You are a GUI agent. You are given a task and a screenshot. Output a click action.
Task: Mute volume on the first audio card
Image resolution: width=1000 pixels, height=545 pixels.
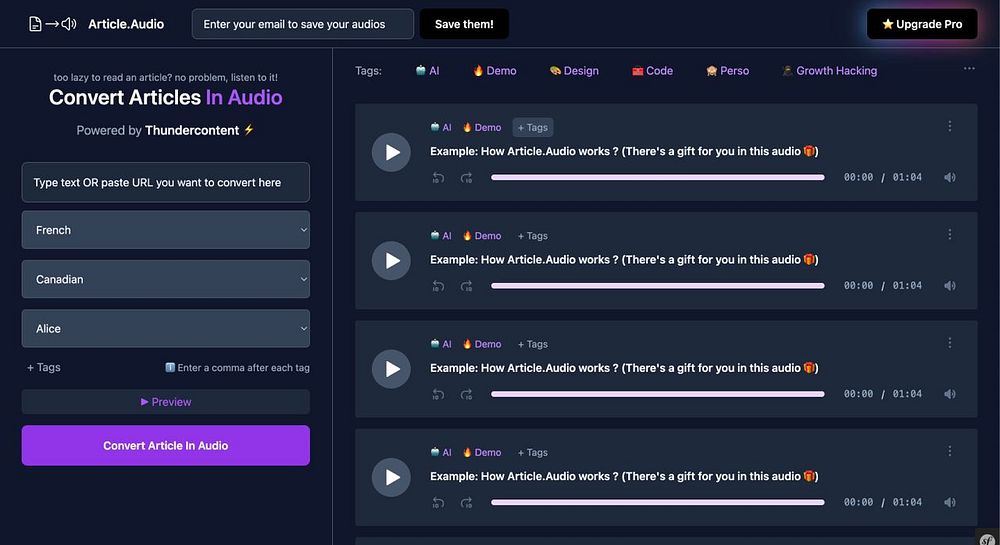coord(950,177)
